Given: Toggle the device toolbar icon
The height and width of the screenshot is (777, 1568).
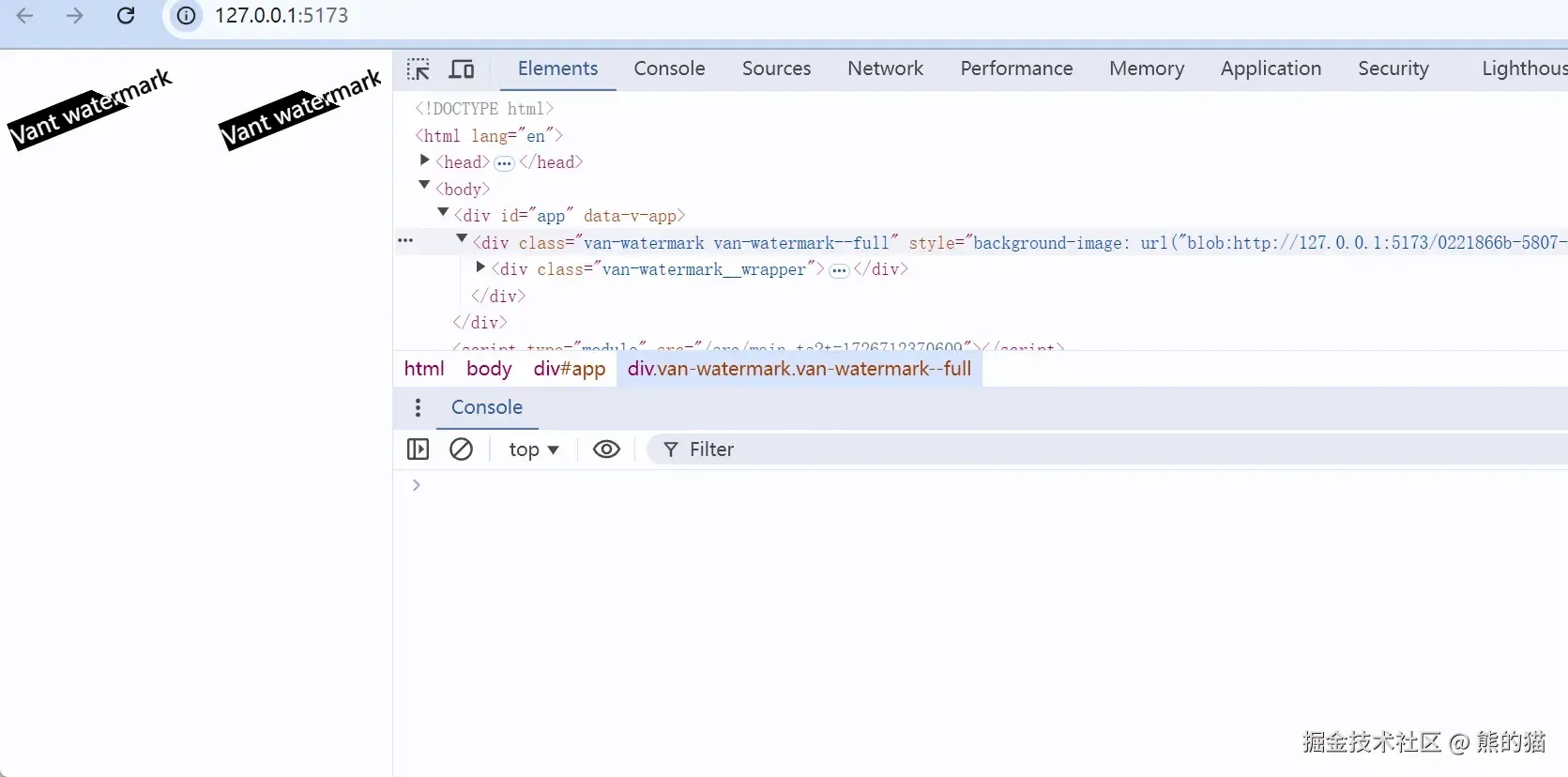Looking at the screenshot, I should 462,69.
